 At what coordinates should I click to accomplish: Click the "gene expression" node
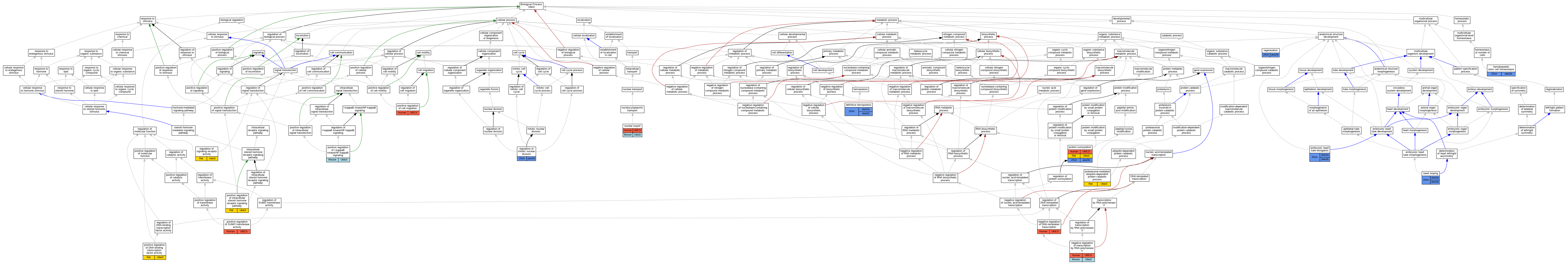click(1203, 70)
